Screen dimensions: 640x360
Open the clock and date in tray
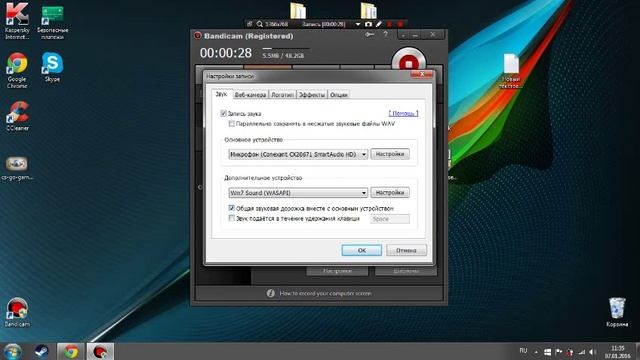618,352
